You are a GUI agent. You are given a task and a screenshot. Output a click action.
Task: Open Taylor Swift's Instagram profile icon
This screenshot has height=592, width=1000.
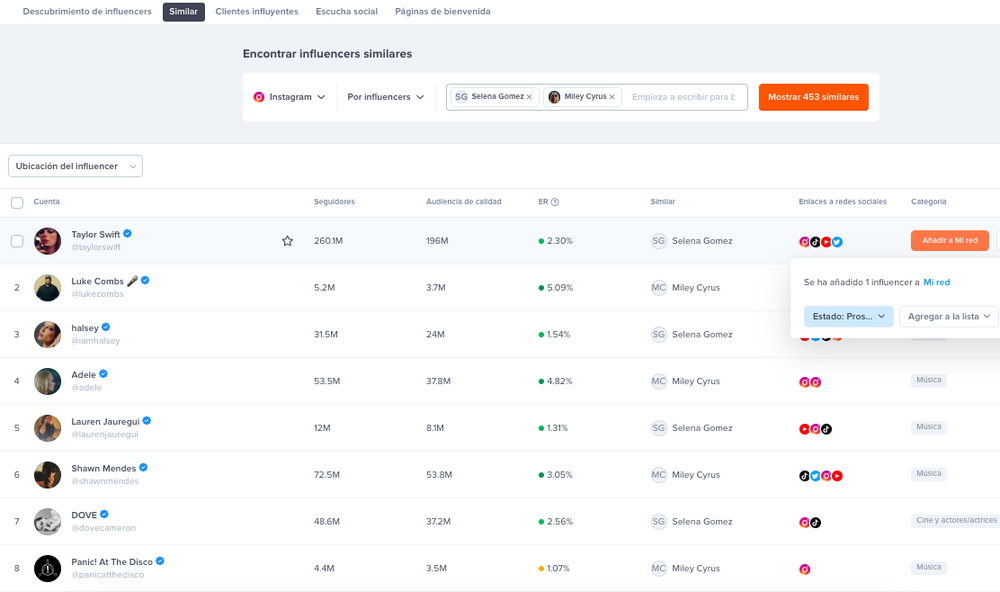point(804,242)
